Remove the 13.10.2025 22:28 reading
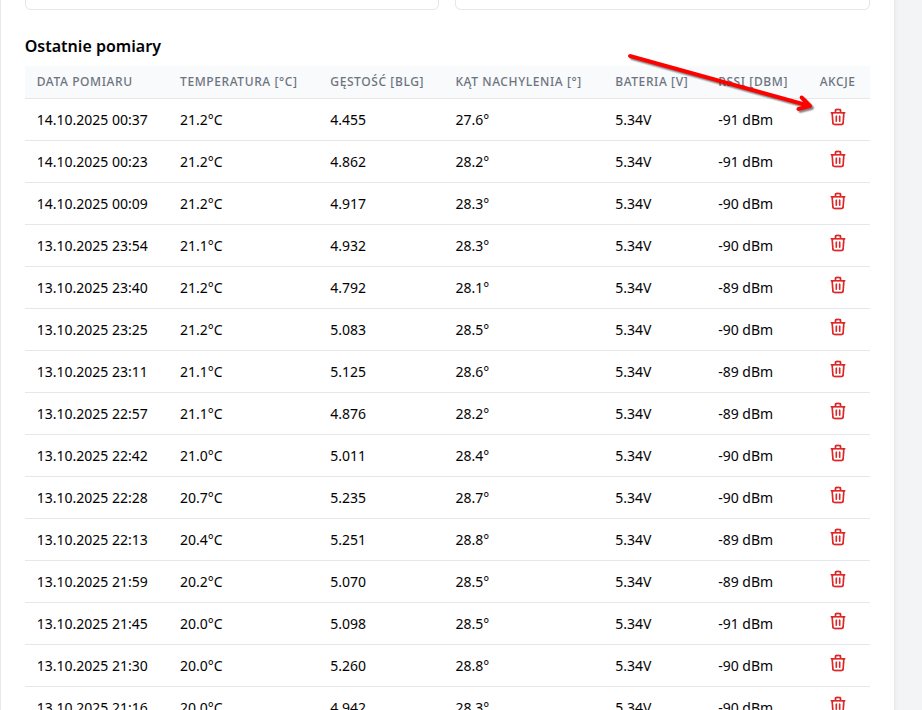Viewport: 922px width, 710px height. pyautogui.click(x=838, y=496)
